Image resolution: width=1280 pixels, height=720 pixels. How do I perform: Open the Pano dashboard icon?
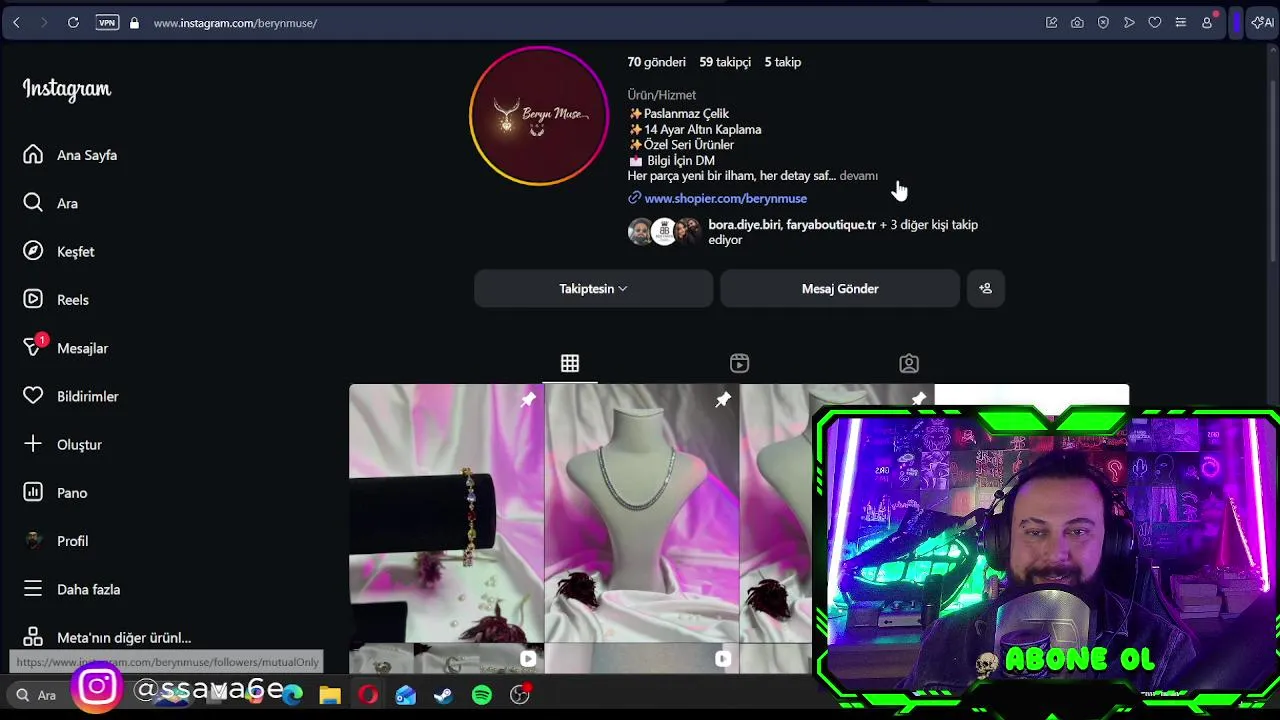click(33, 492)
